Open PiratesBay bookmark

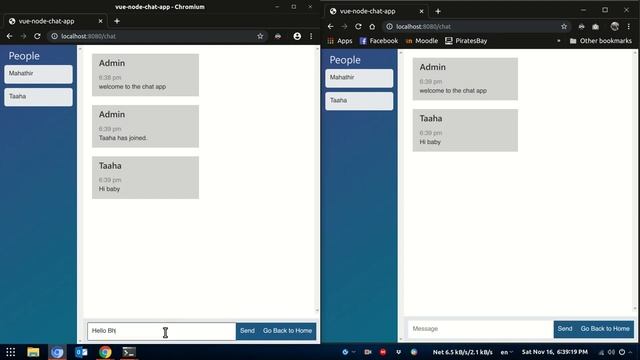tap(466, 41)
